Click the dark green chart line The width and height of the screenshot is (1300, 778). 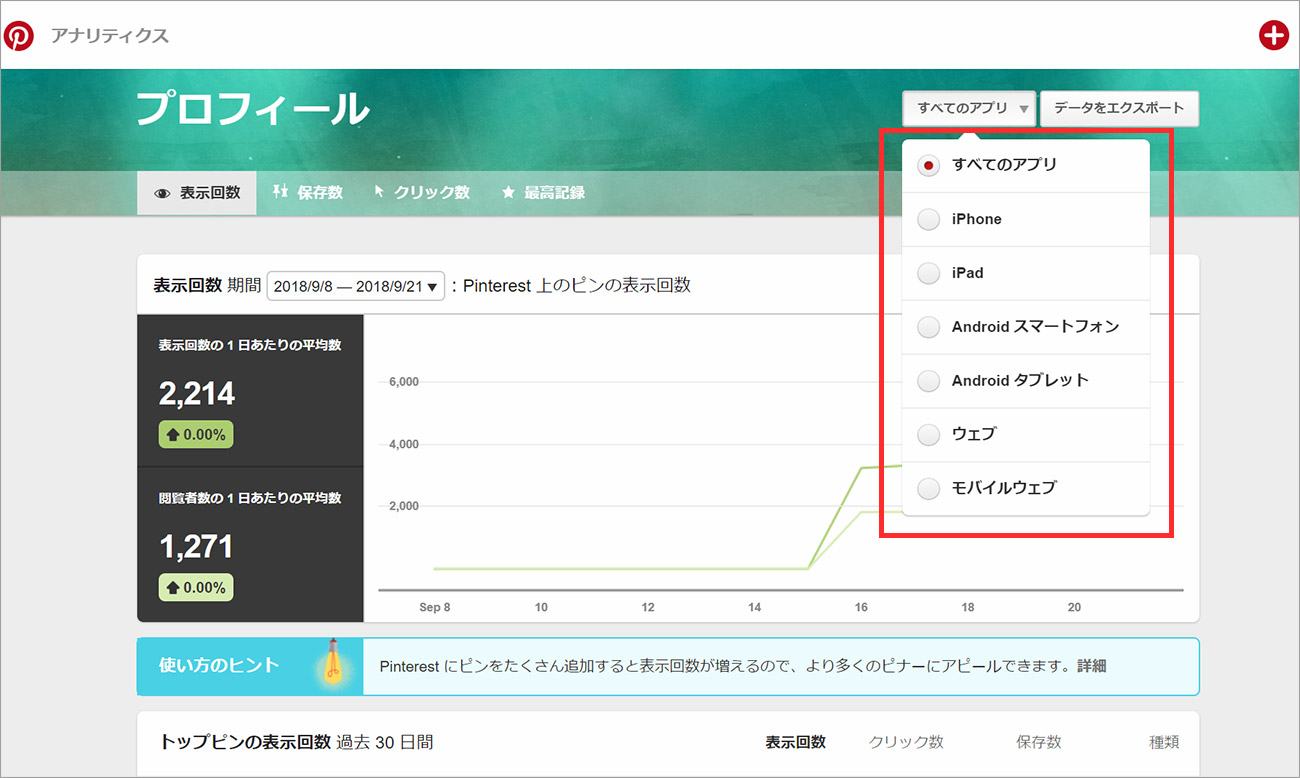coord(835,517)
